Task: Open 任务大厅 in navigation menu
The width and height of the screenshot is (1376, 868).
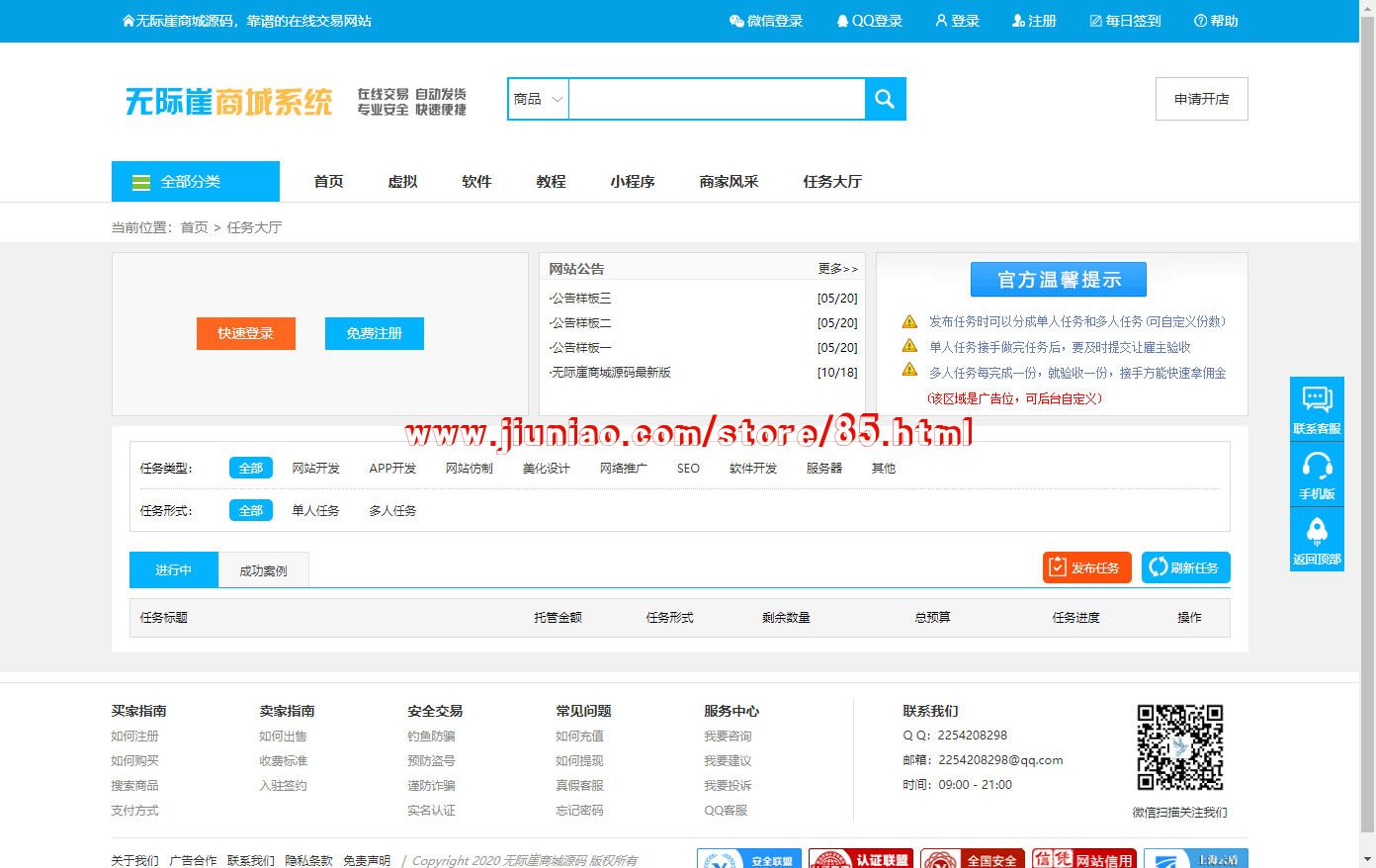Action: [831, 182]
